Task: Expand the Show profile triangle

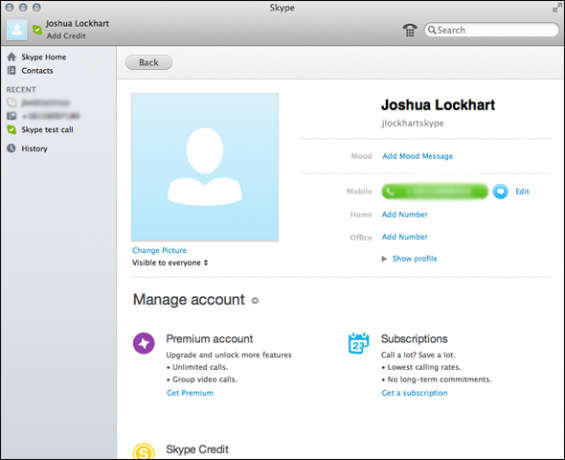Action: [x=384, y=259]
